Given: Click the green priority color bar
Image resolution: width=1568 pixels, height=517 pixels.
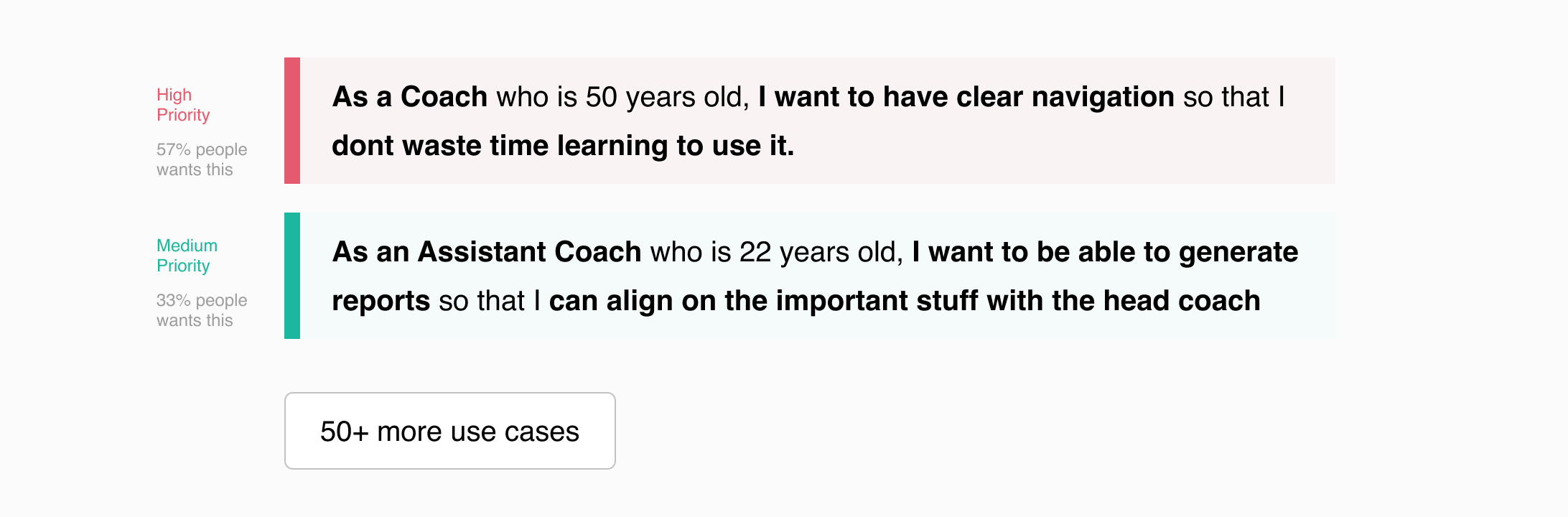Looking at the screenshot, I should (x=292, y=276).
